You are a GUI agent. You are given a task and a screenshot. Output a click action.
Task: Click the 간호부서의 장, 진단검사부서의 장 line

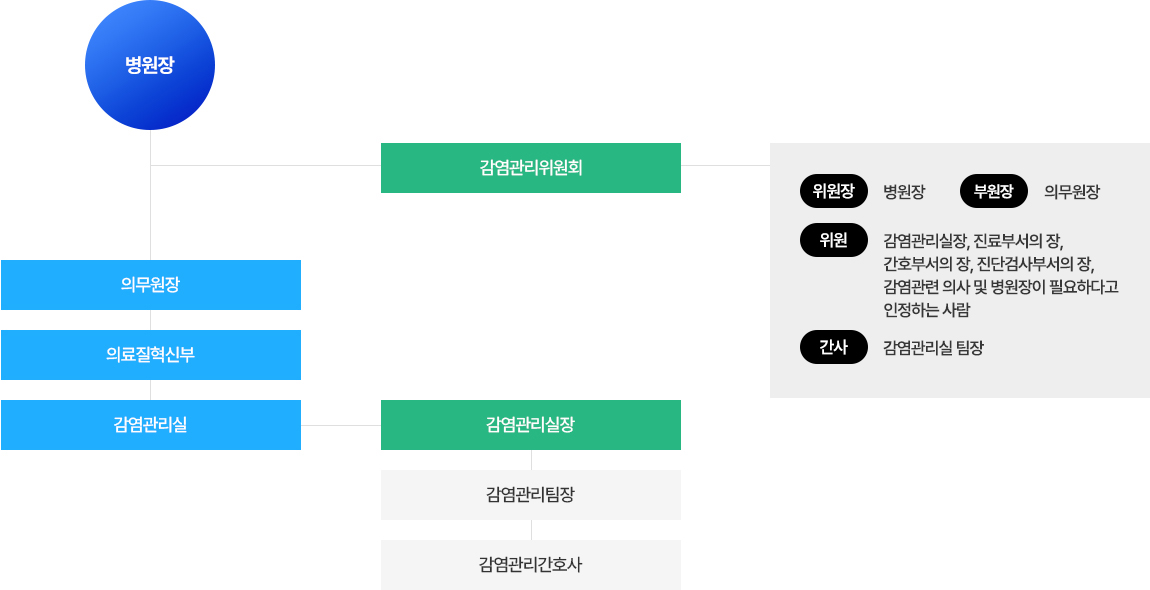(x=989, y=263)
